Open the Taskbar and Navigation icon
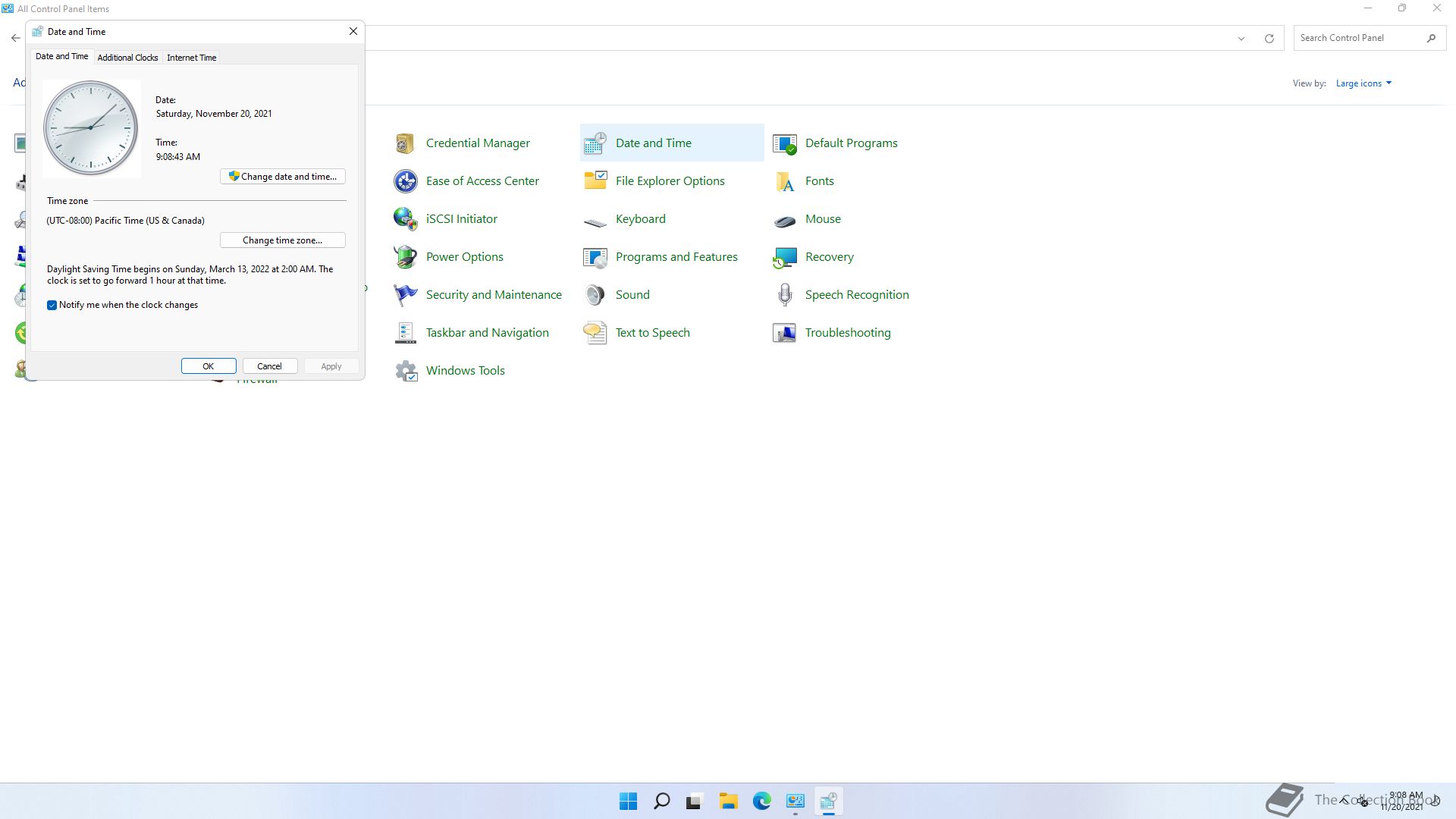Screen dimensions: 1456x819 point(405,332)
